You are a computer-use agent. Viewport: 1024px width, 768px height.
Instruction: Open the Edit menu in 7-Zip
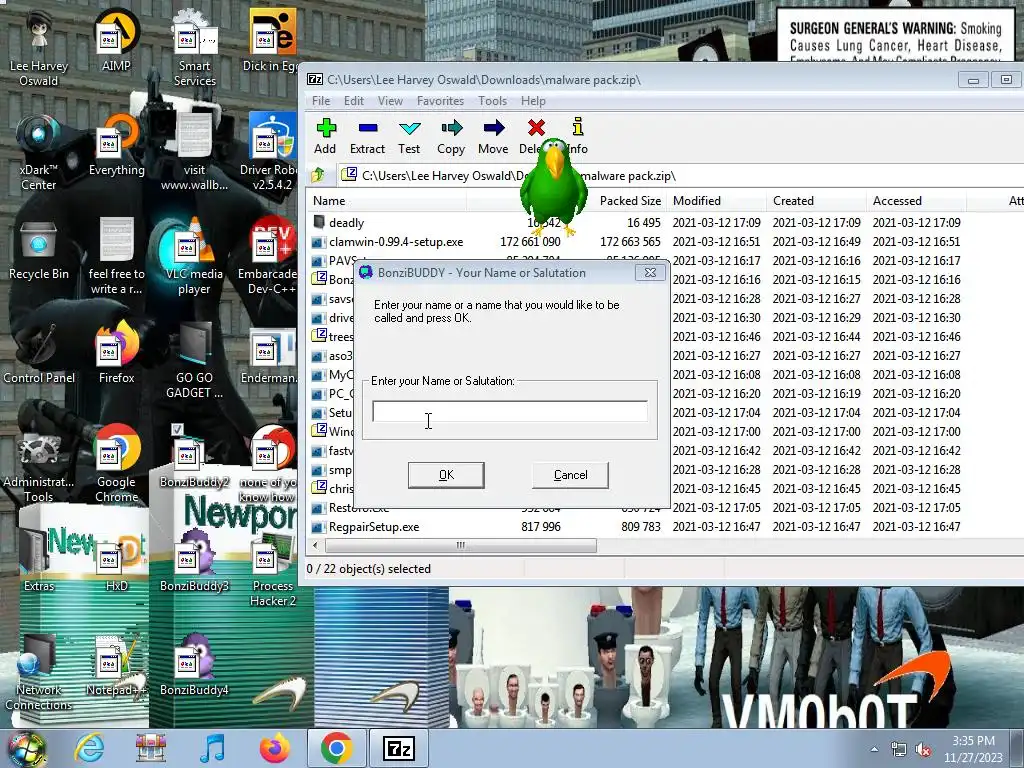coord(353,101)
